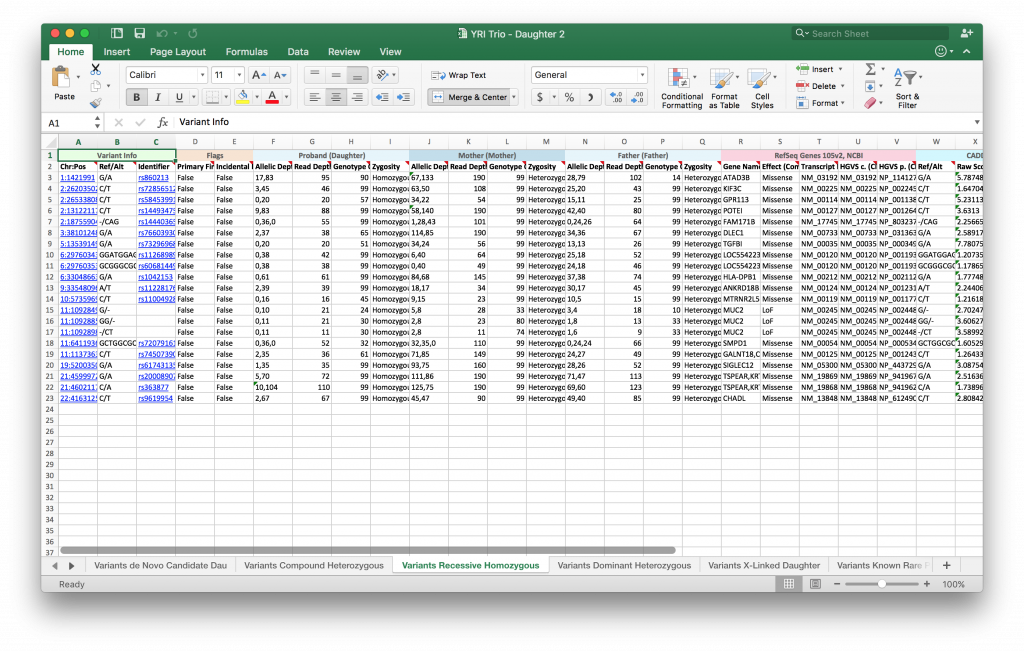1024x651 pixels.
Task: Click the Fill down icon
Action: pyautogui.click(x=870, y=86)
